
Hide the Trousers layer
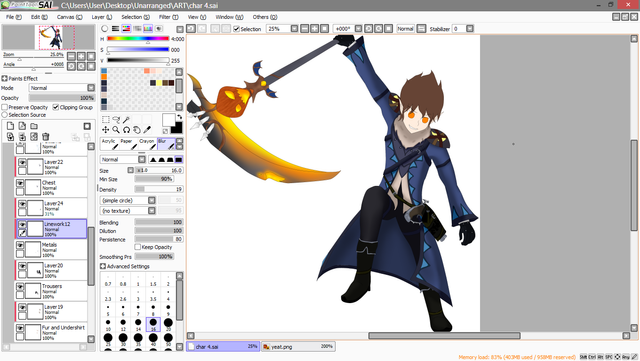pyautogui.click(x=20, y=286)
